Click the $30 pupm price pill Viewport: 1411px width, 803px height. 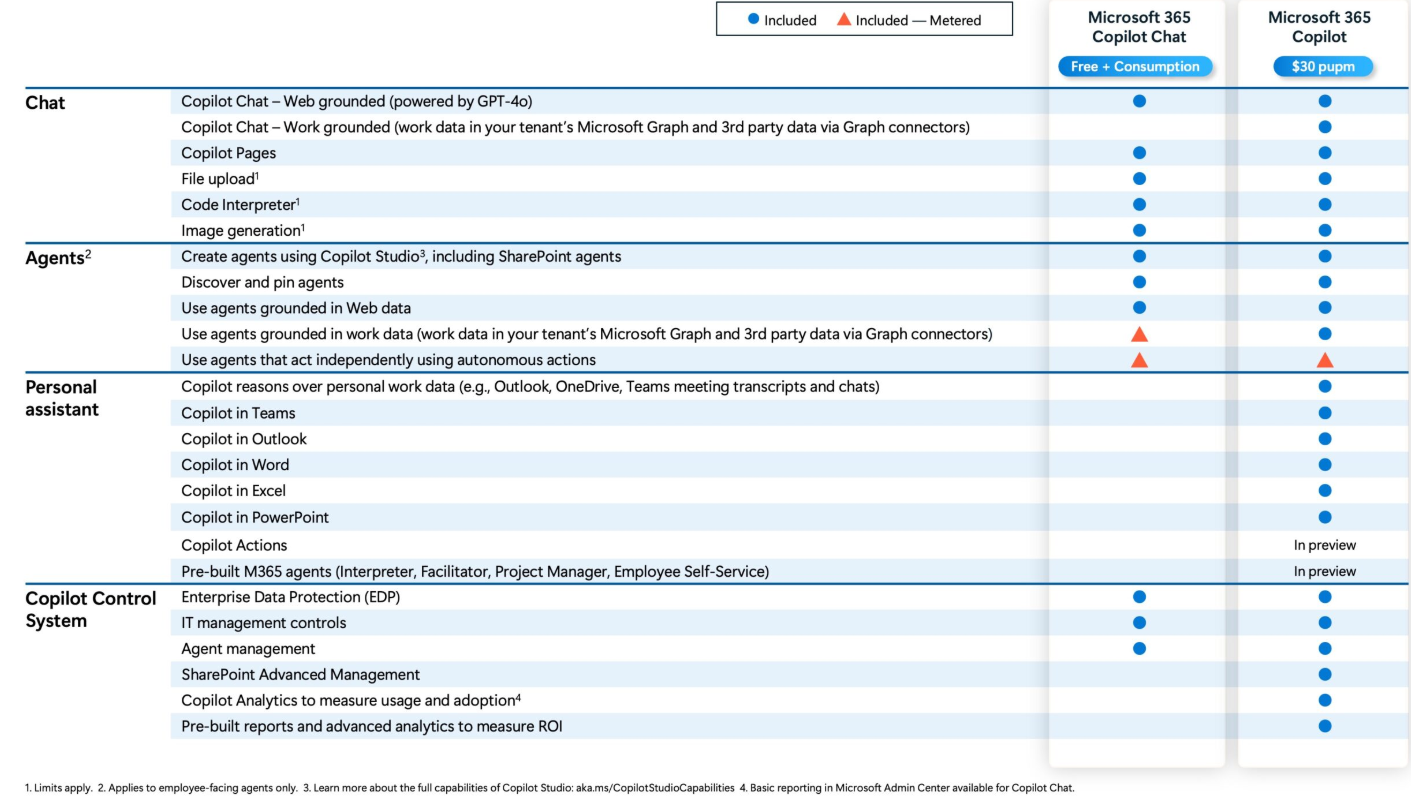[x=1321, y=67]
